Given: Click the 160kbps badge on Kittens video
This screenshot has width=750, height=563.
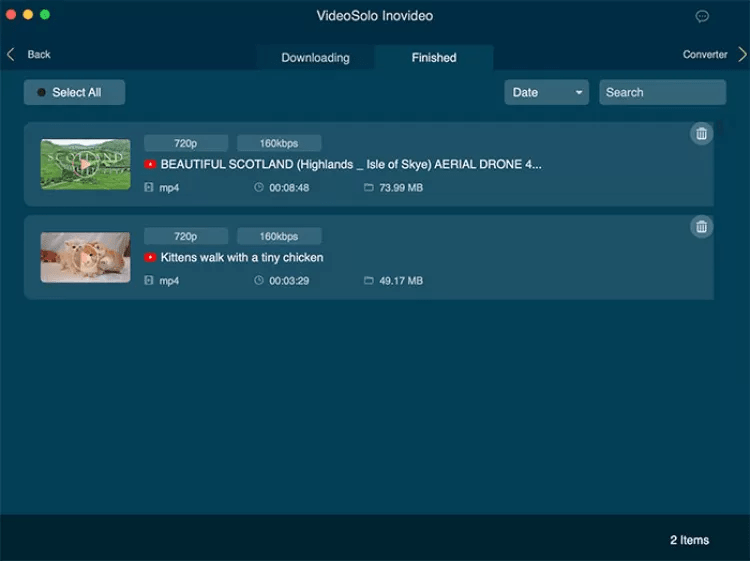Looking at the screenshot, I should [279, 237].
